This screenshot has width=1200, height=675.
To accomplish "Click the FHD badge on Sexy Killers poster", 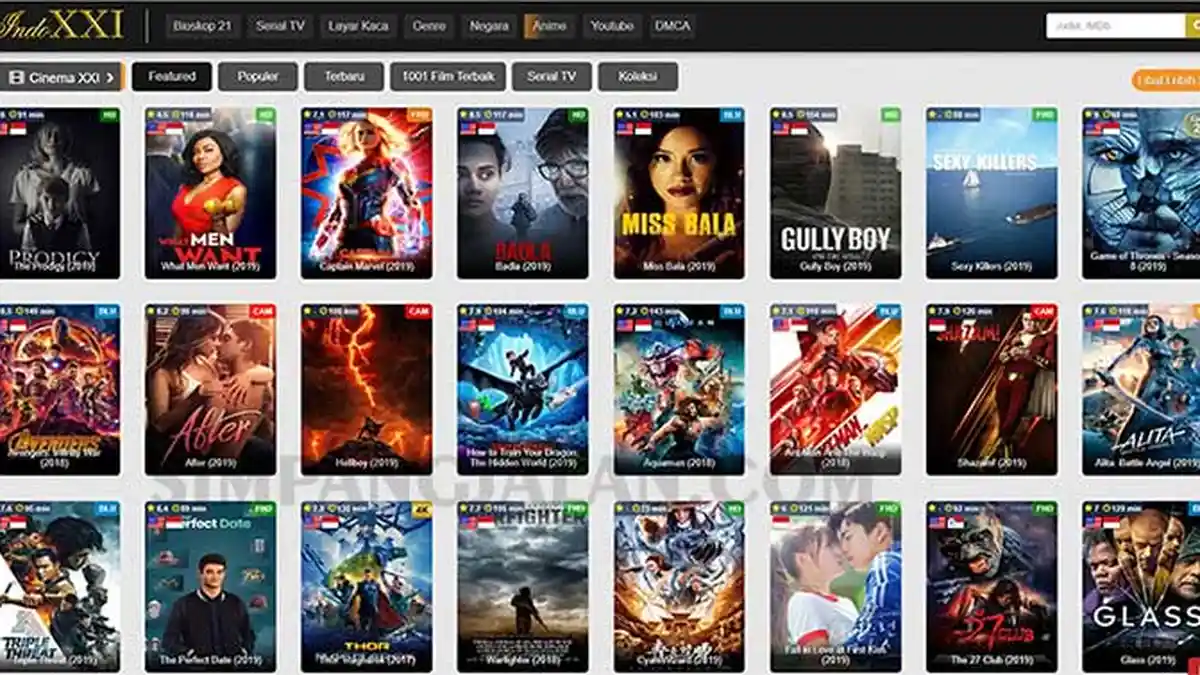I will [1045, 115].
